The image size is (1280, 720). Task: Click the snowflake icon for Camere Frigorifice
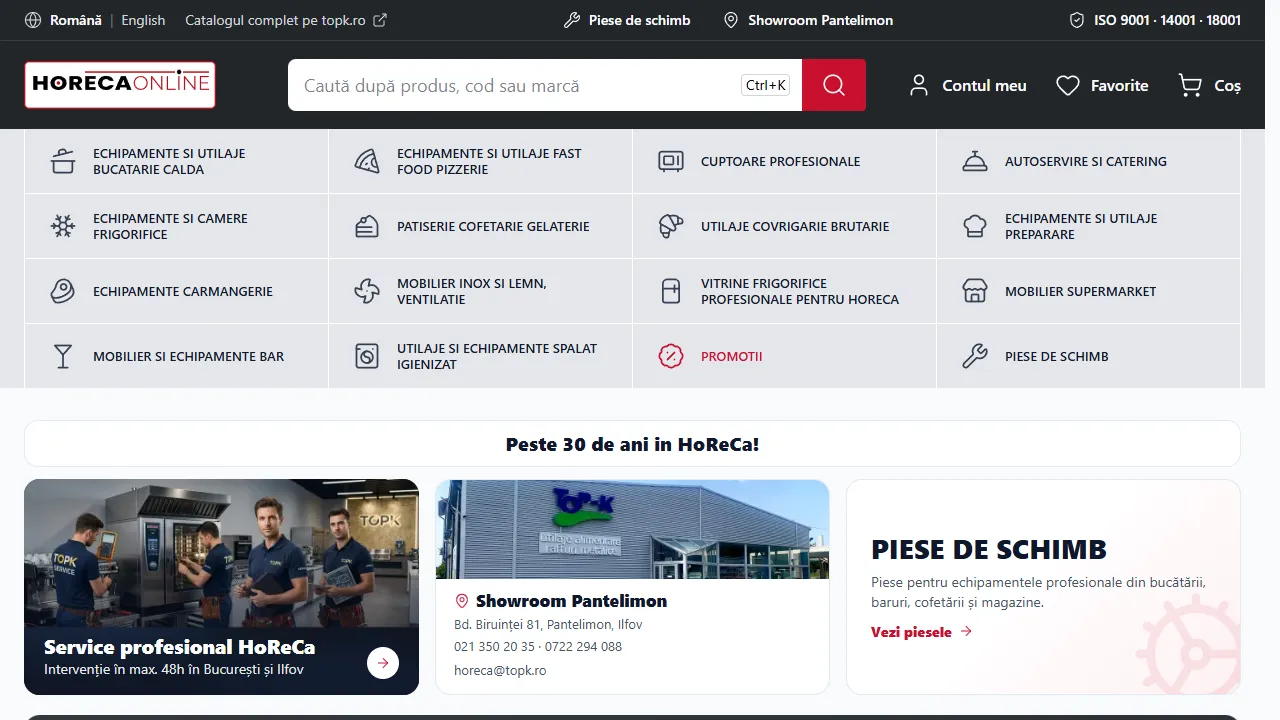coord(63,226)
